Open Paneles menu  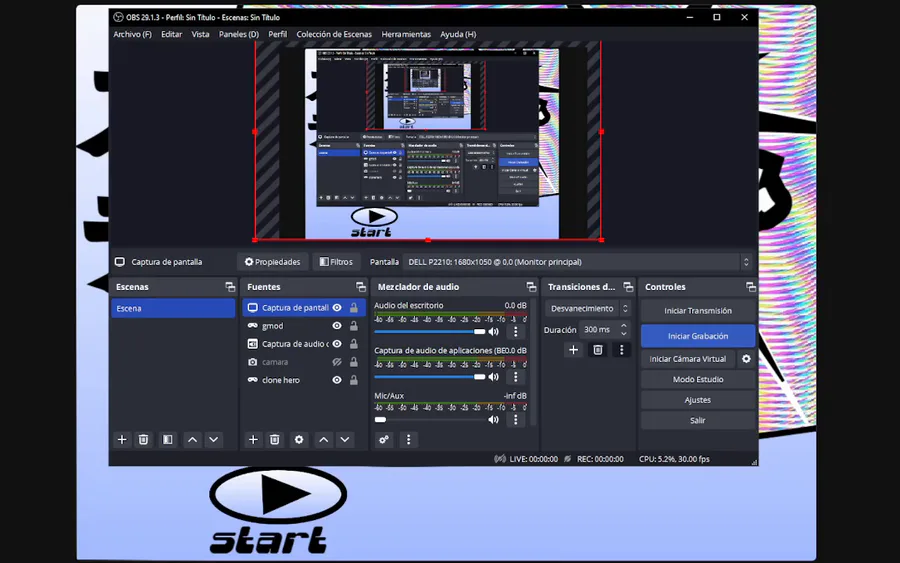[239, 34]
